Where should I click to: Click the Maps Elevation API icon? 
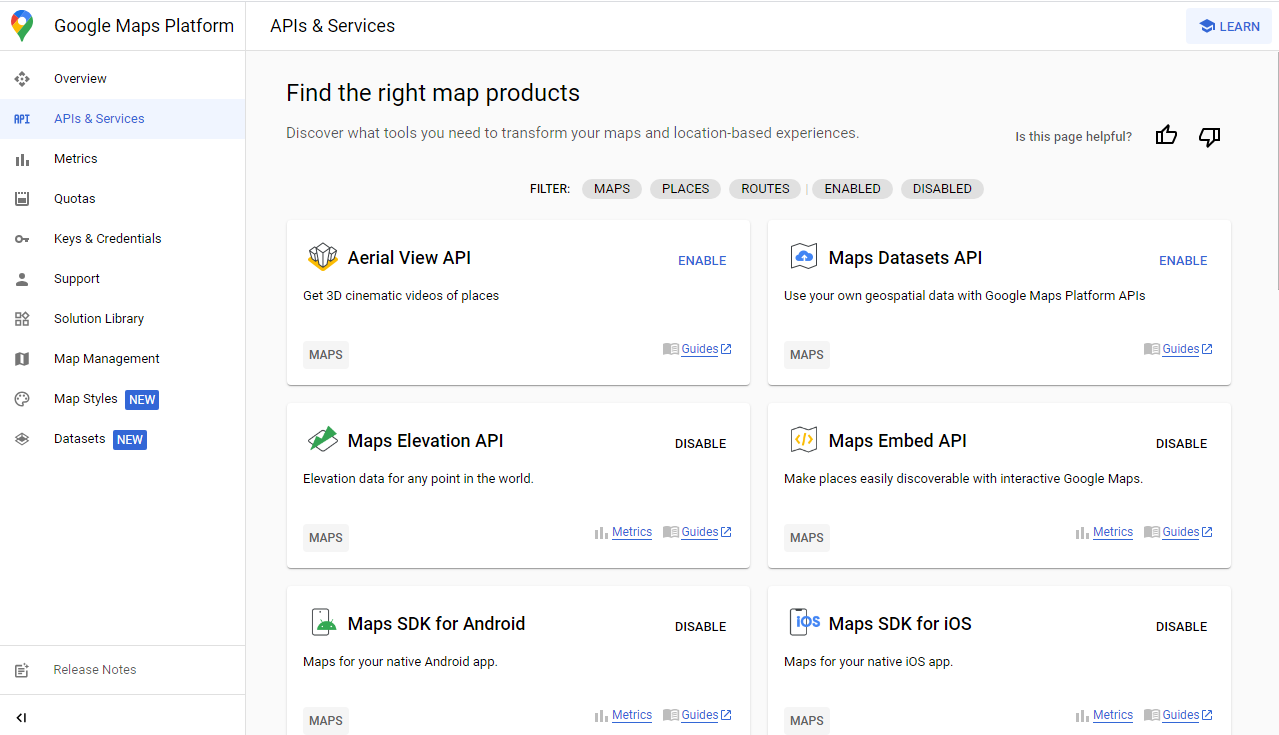point(323,440)
